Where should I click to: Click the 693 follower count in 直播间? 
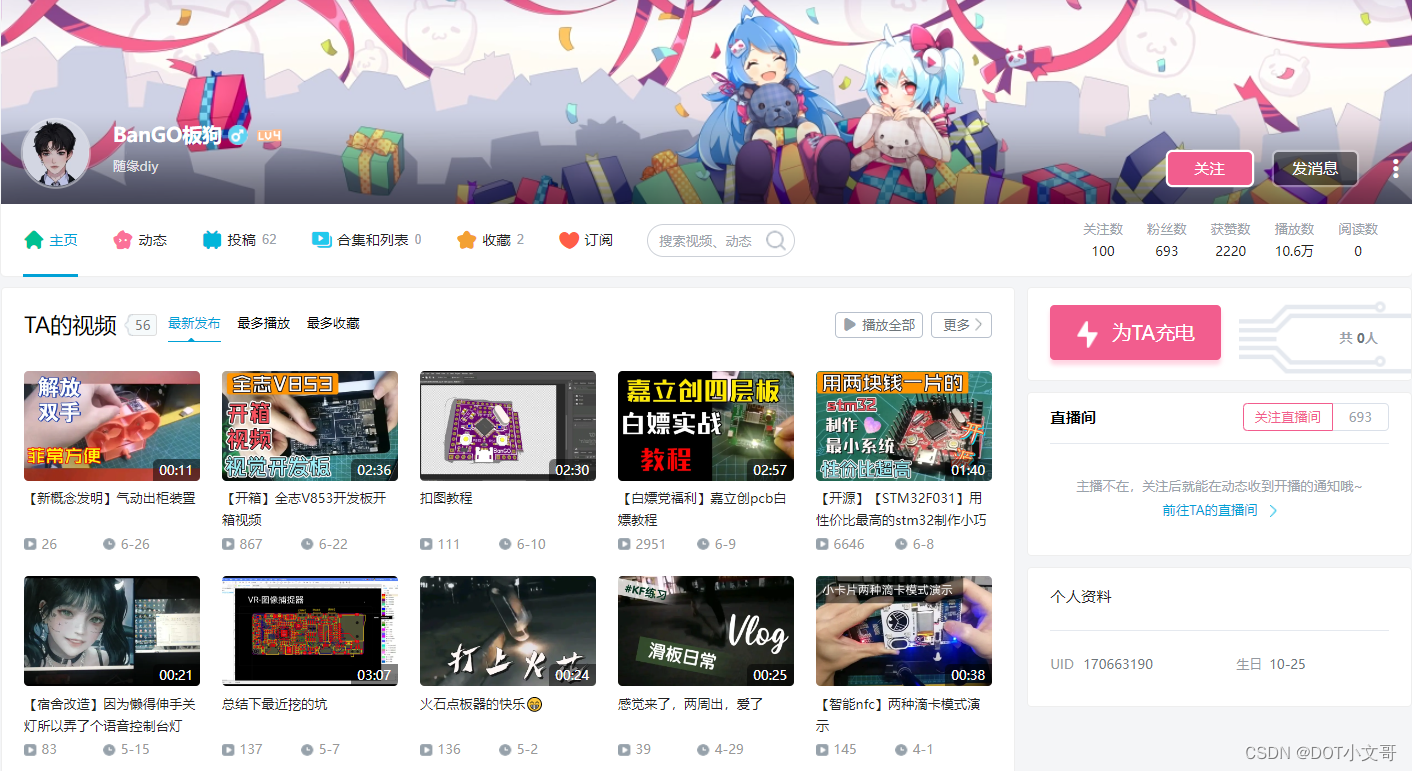point(1361,417)
